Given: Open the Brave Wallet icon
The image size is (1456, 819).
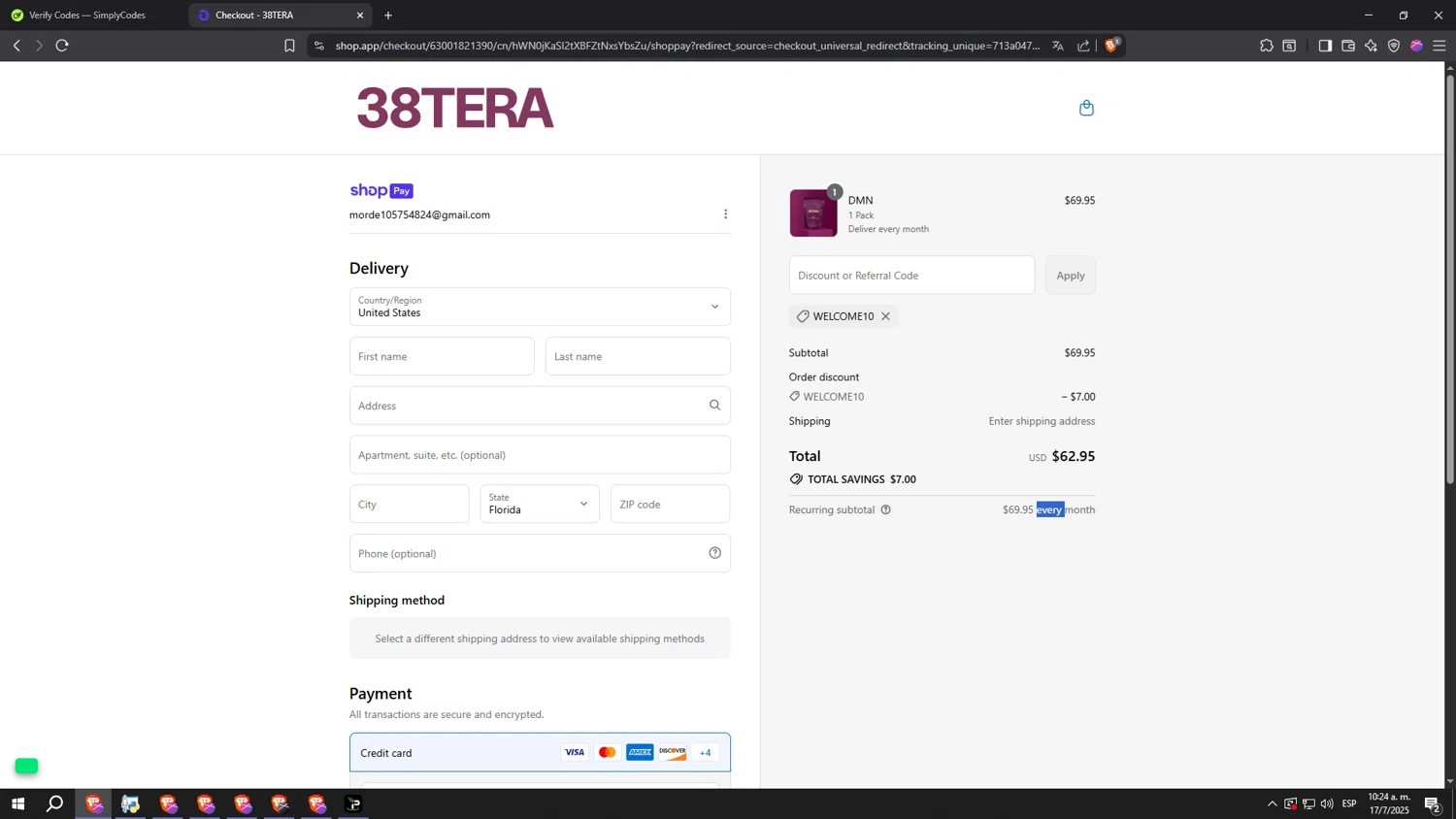Looking at the screenshot, I should click(x=1348, y=46).
